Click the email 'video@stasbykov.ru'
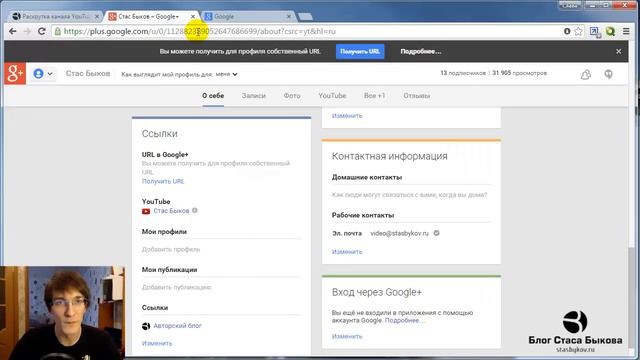 pyautogui.click(x=399, y=233)
